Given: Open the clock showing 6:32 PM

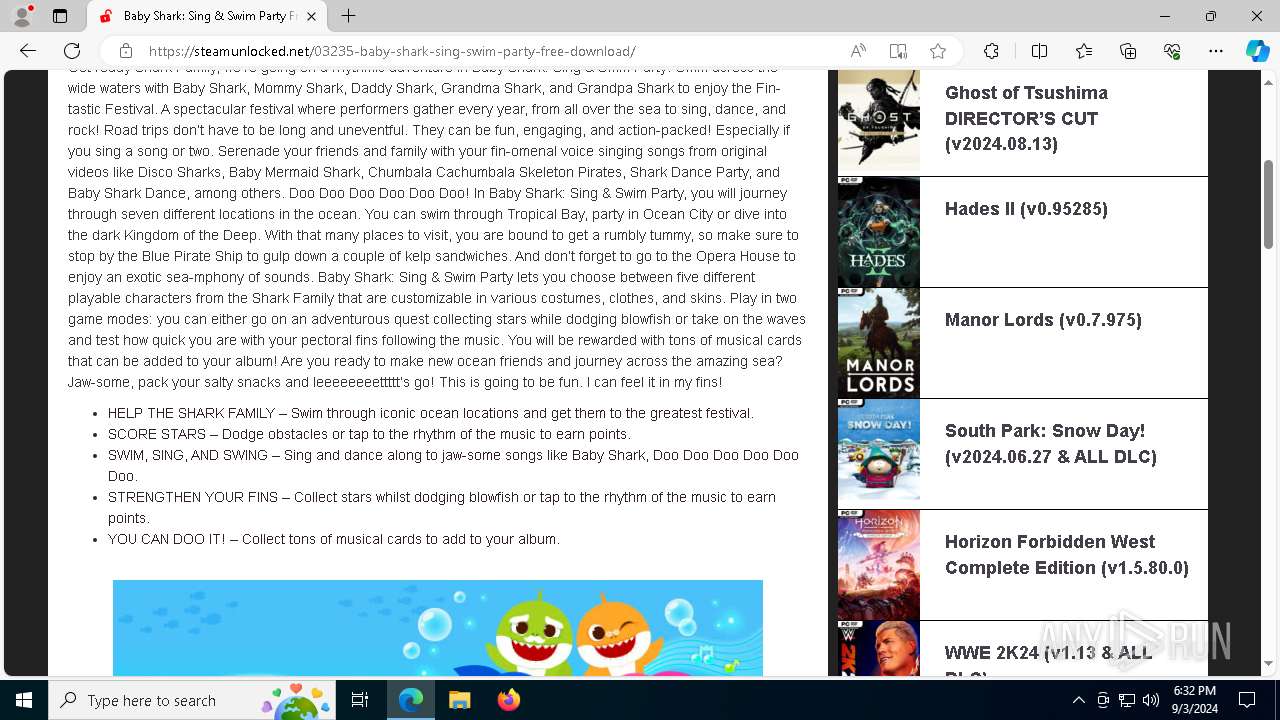Looking at the screenshot, I should pyautogui.click(x=1195, y=700).
